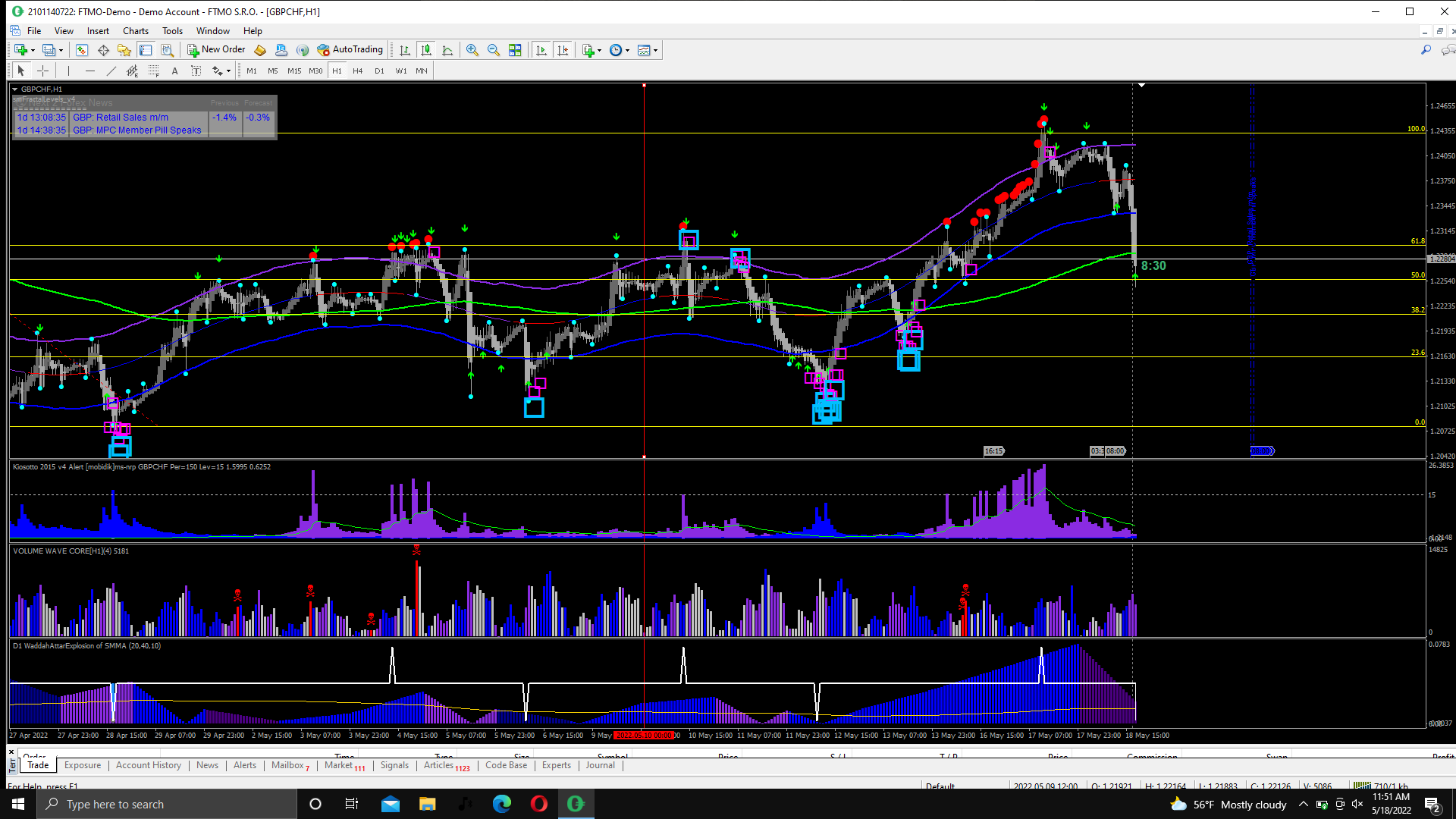1456x819 pixels.
Task: Open Opera browser from the taskbar
Action: tap(539, 804)
